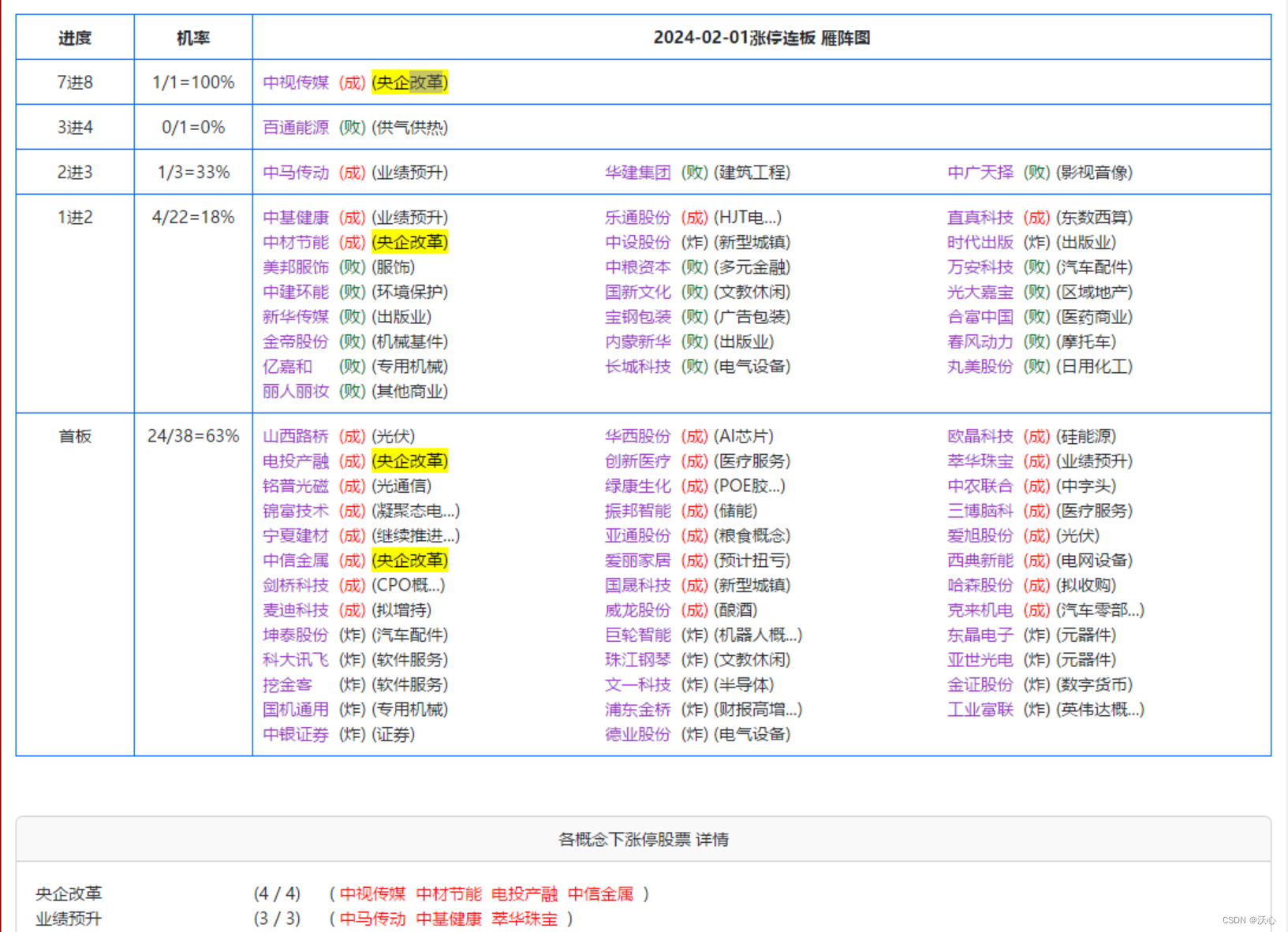Select the 进度 column header
The width and height of the screenshot is (1288, 932).
pos(75,38)
